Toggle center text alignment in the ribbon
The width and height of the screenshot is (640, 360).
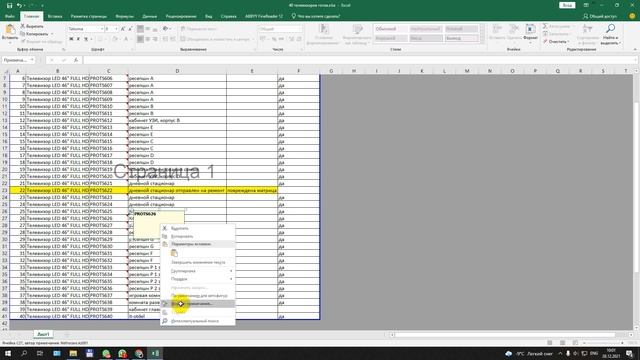[148, 39]
